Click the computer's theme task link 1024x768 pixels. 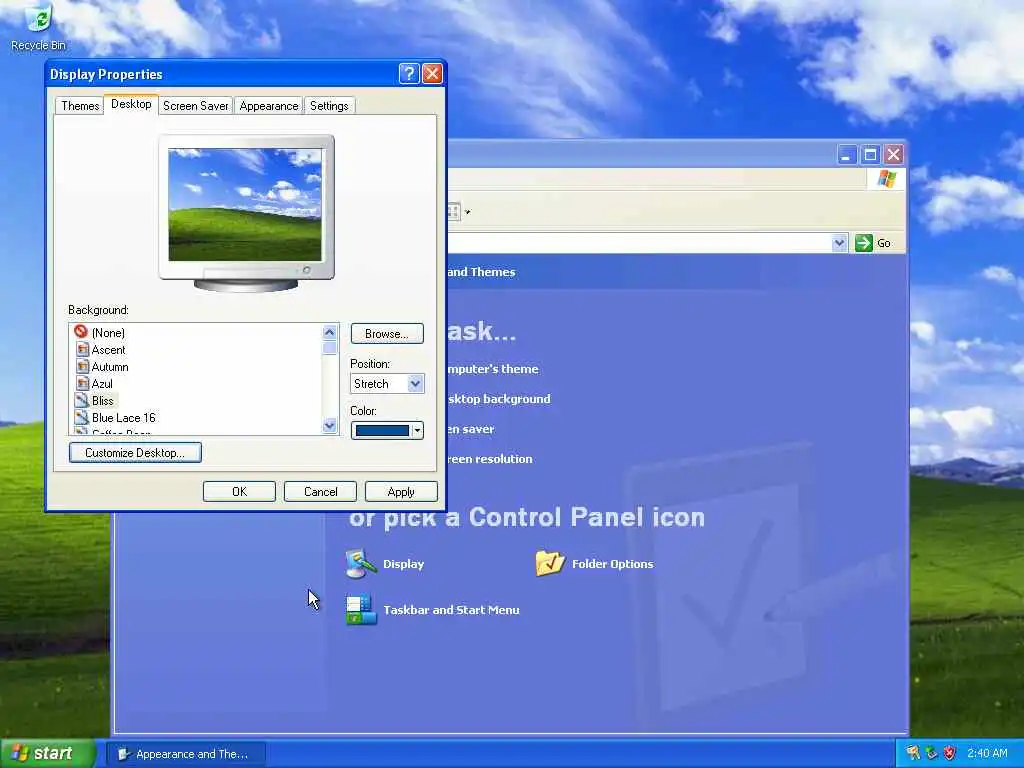click(x=493, y=369)
